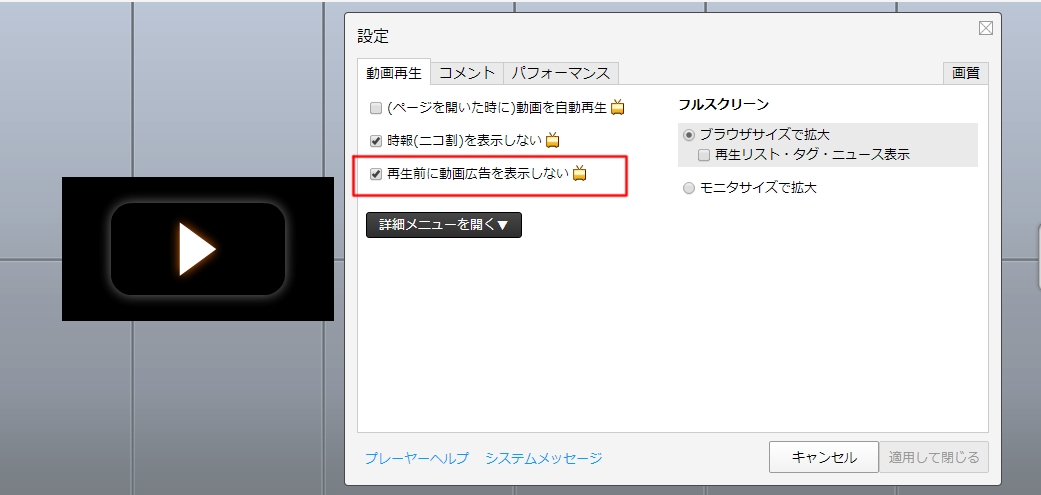
Task: Switch to the パフォーマンス tab
Action: point(561,73)
